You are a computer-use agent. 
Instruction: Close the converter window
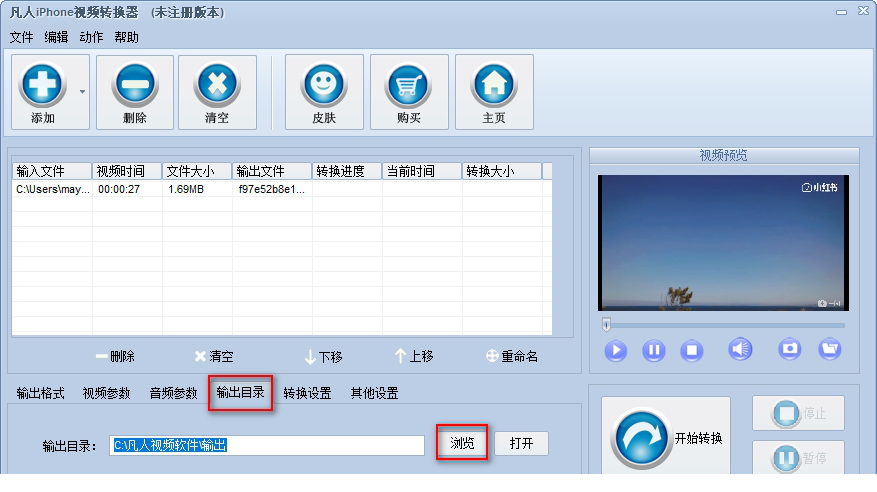coord(864,11)
